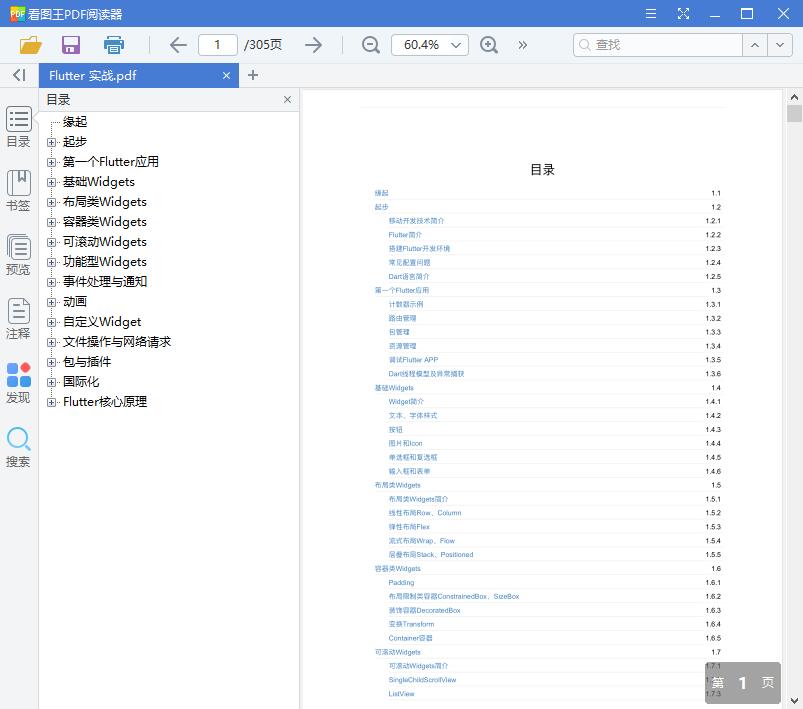Open a file using the folder icon
This screenshot has width=803, height=709.
[x=30, y=45]
